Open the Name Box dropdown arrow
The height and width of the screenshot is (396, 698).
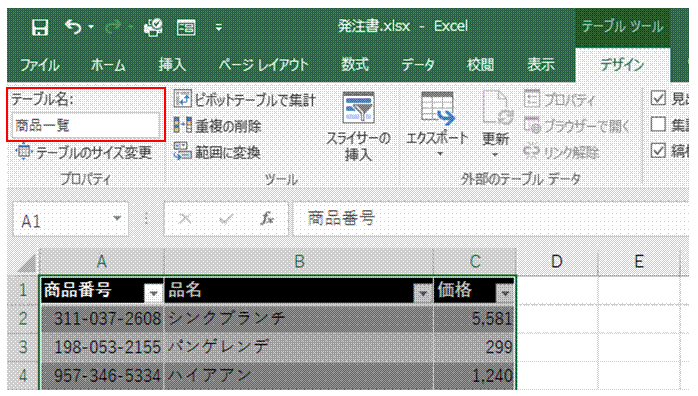pos(117,218)
